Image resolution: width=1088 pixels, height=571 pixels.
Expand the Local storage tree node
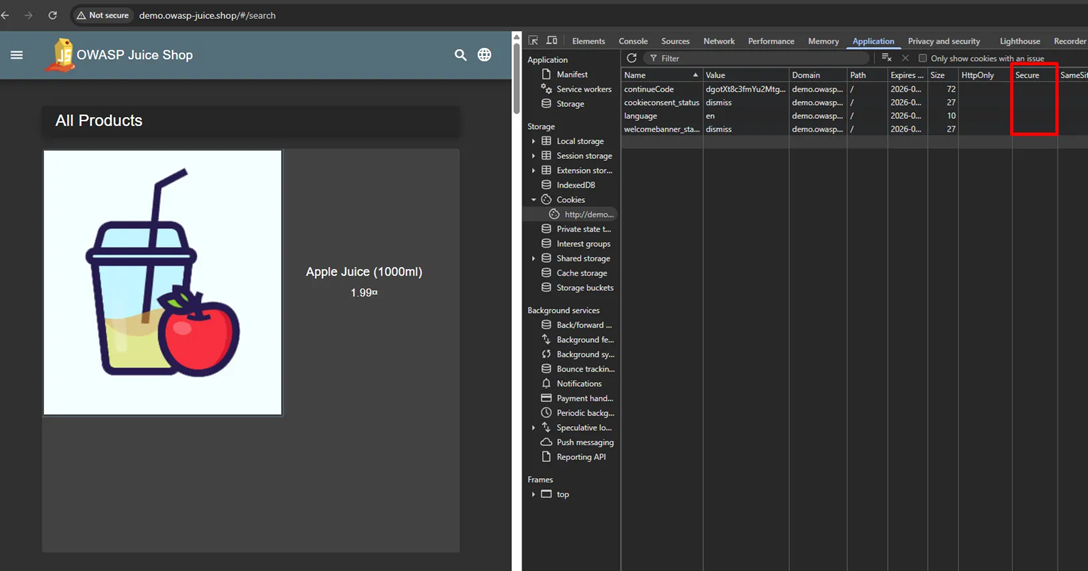[x=534, y=141]
